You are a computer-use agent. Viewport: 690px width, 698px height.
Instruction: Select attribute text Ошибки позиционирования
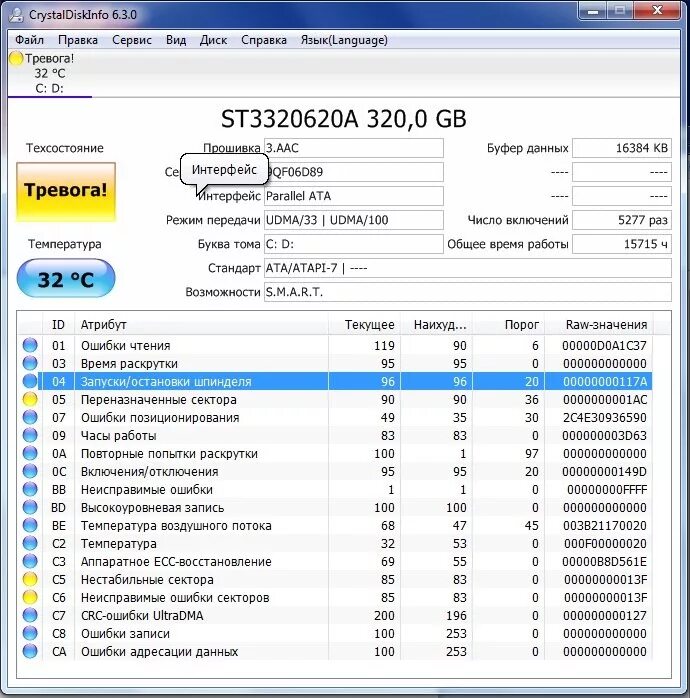click(x=160, y=418)
